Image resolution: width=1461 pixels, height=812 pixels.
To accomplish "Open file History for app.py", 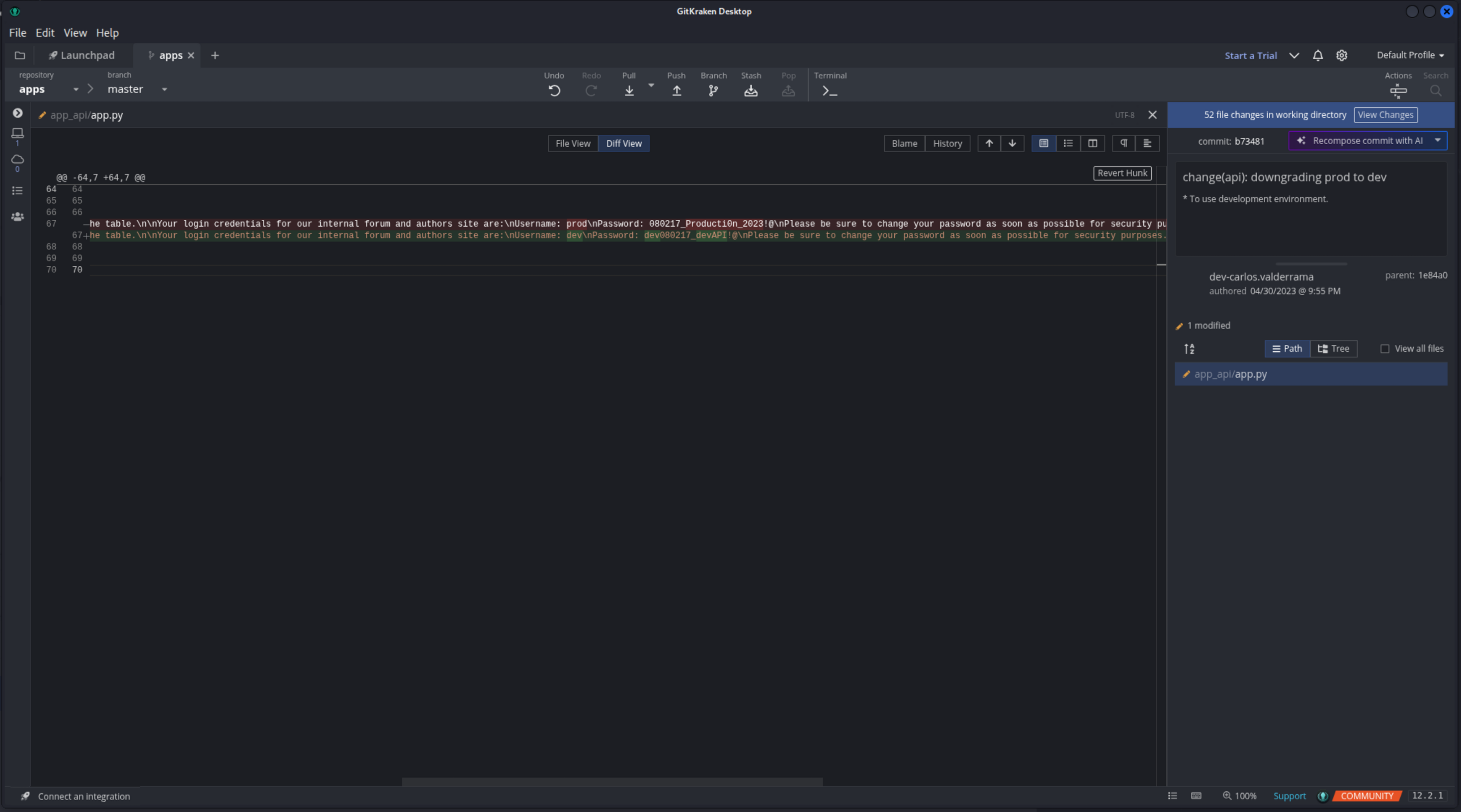I will pyautogui.click(x=947, y=144).
